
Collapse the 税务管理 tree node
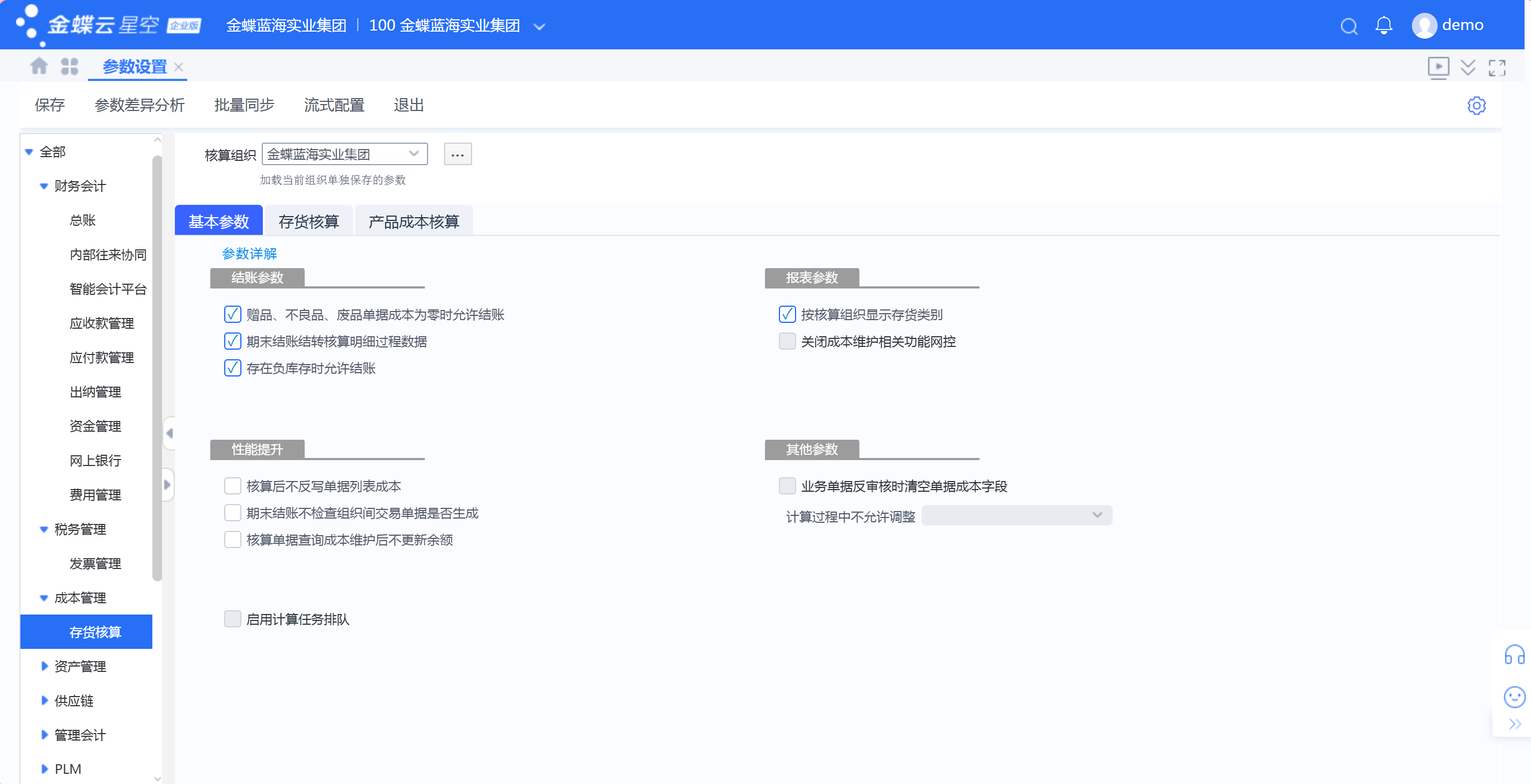pyautogui.click(x=43, y=529)
